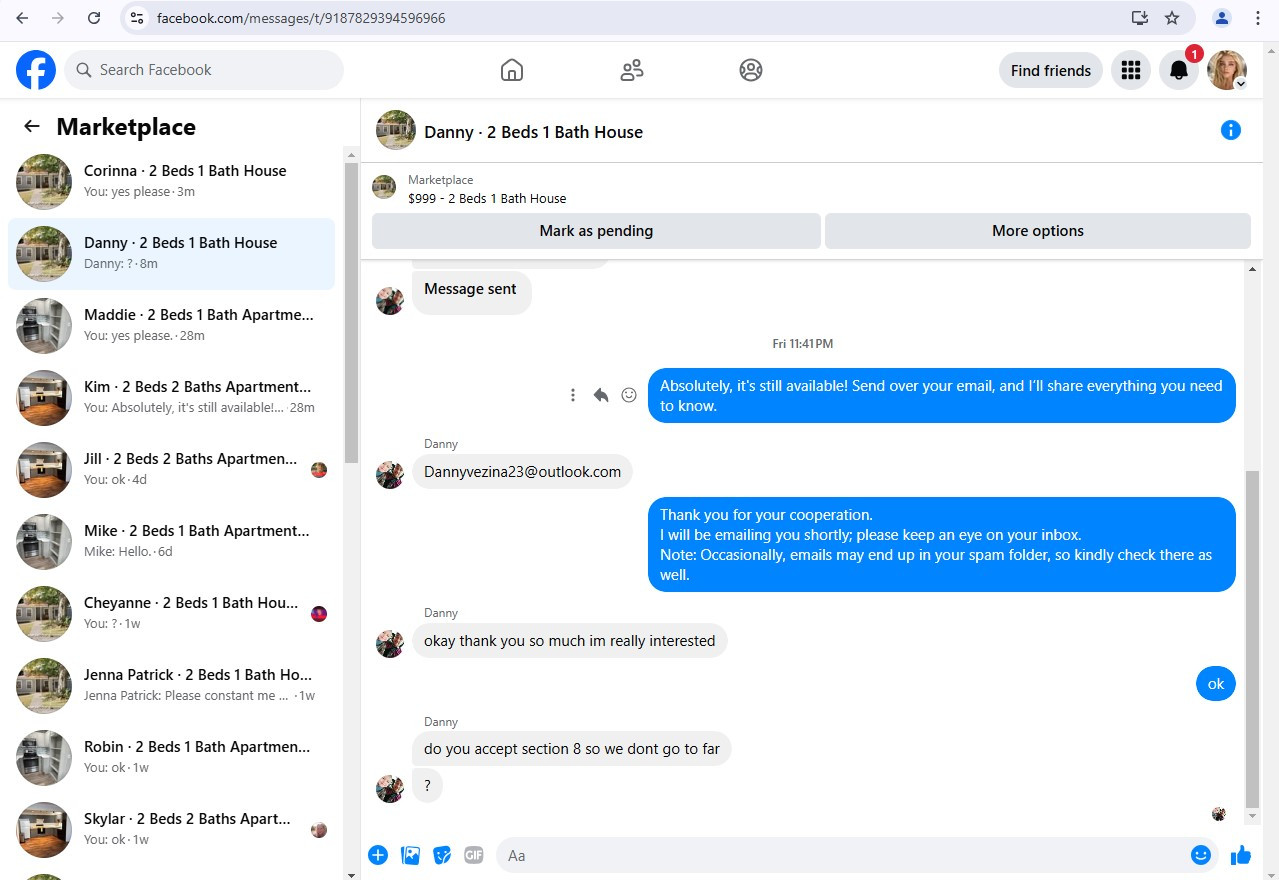Viewport: 1279px width, 880px height.
Task: Open the account profile picture menu
Action: tap(1226, 70)
